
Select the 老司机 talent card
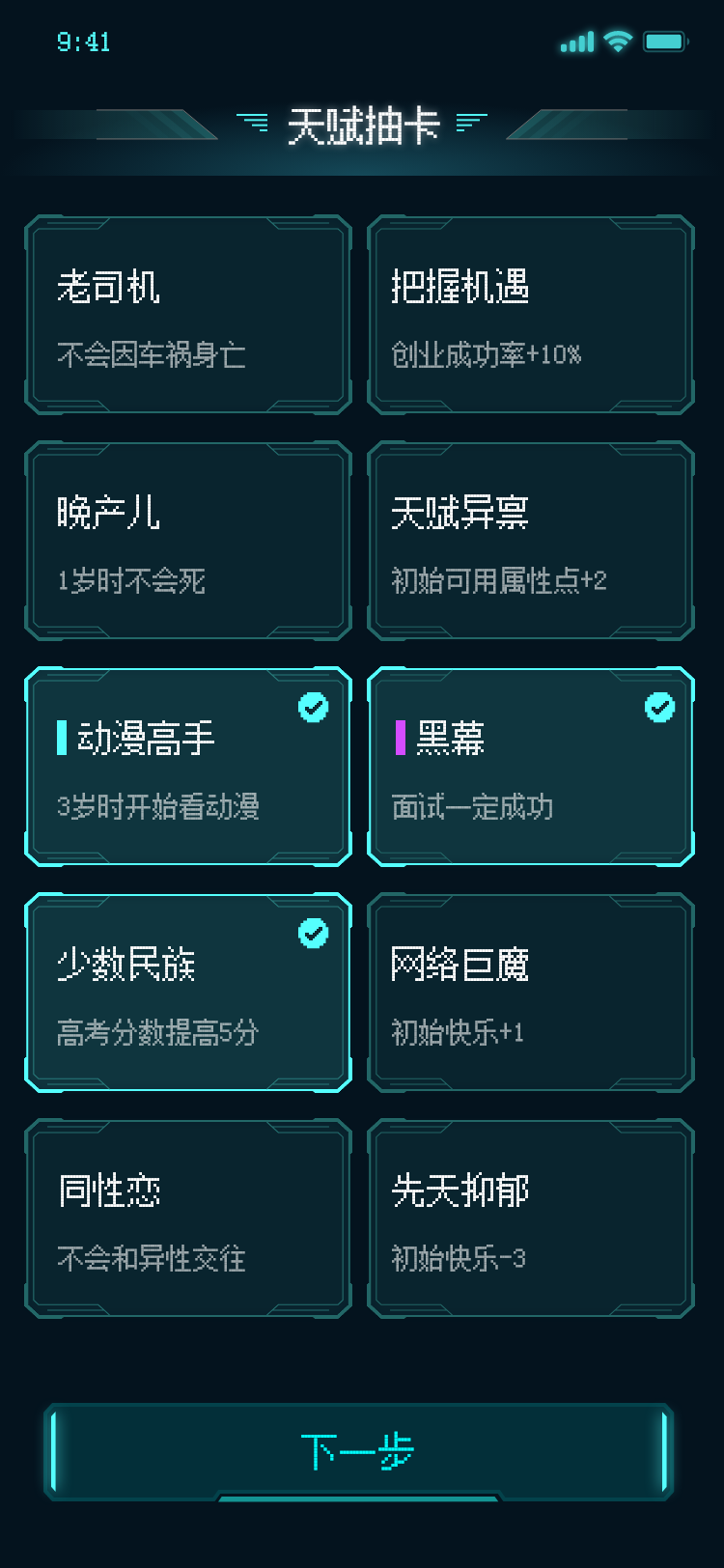tap(187, 315)
